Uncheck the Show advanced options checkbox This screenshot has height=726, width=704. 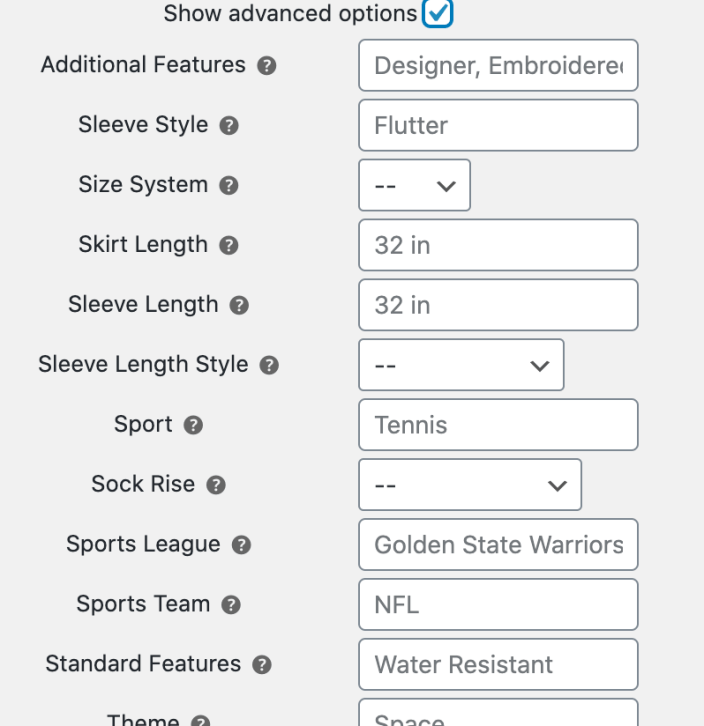[x=438, y=14]
